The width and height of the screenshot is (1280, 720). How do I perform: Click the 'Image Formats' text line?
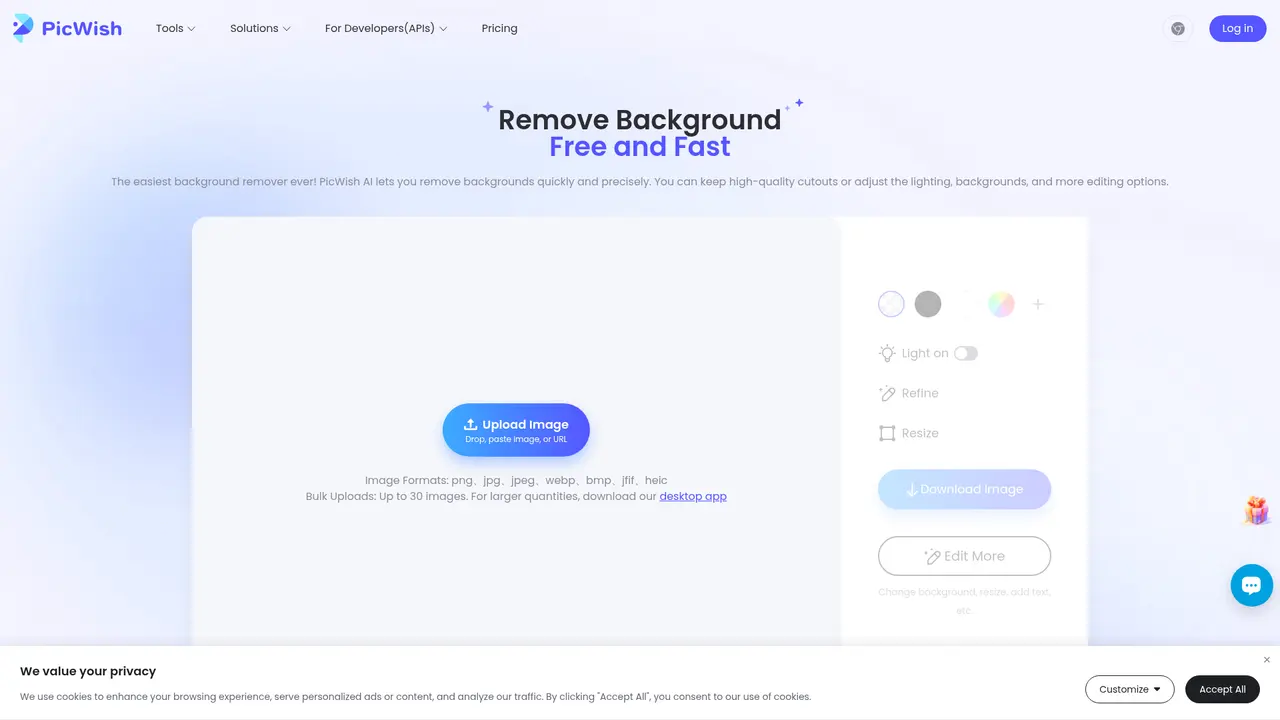tap(516, 480)
